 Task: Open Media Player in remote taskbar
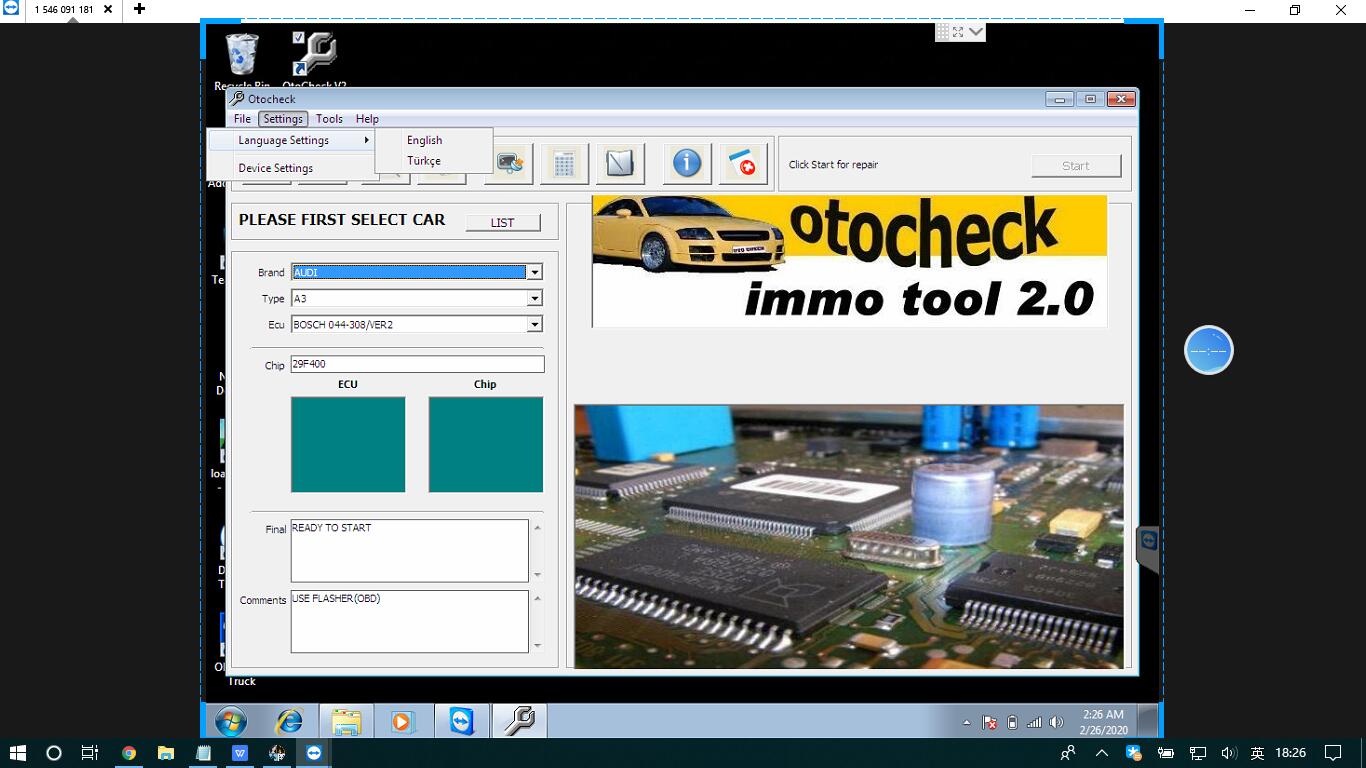(402, 721)
